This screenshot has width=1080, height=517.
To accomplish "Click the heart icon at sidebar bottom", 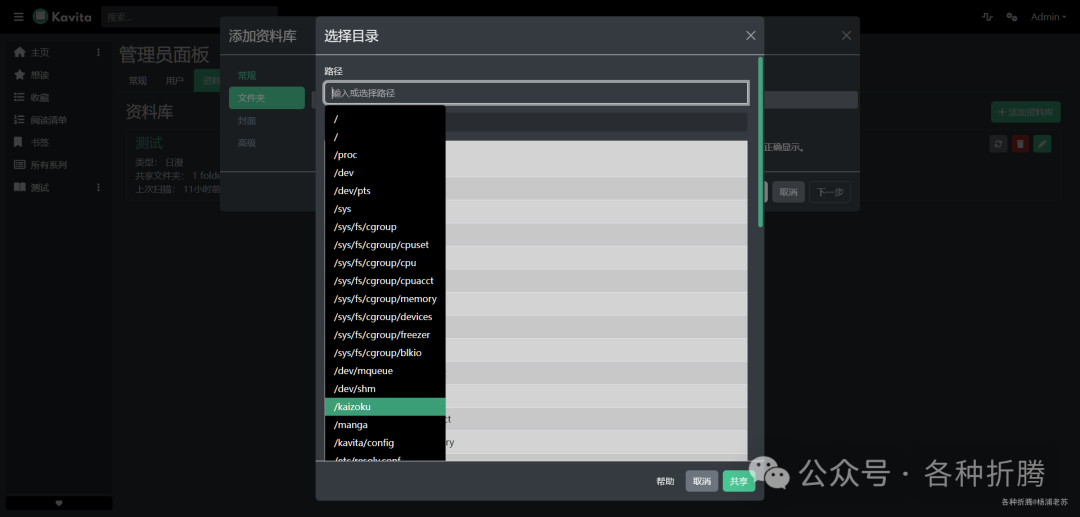I will [59, 503].
